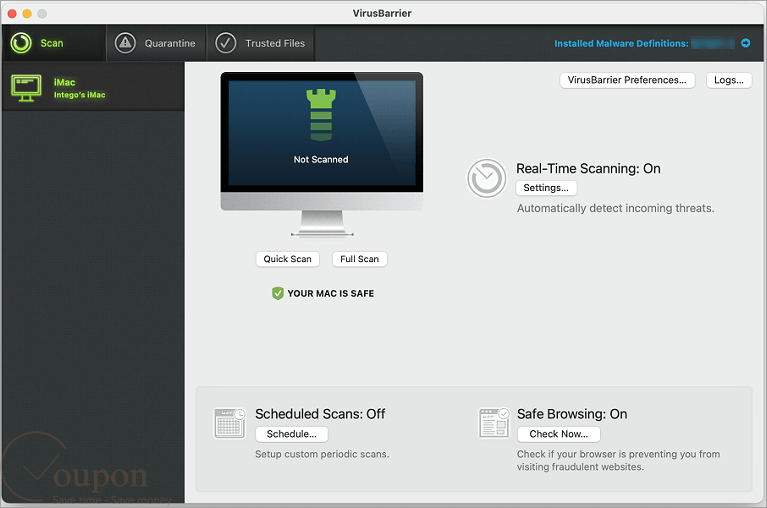
Task: Click the Trusted Files checkmark icon
Action: 226,43
